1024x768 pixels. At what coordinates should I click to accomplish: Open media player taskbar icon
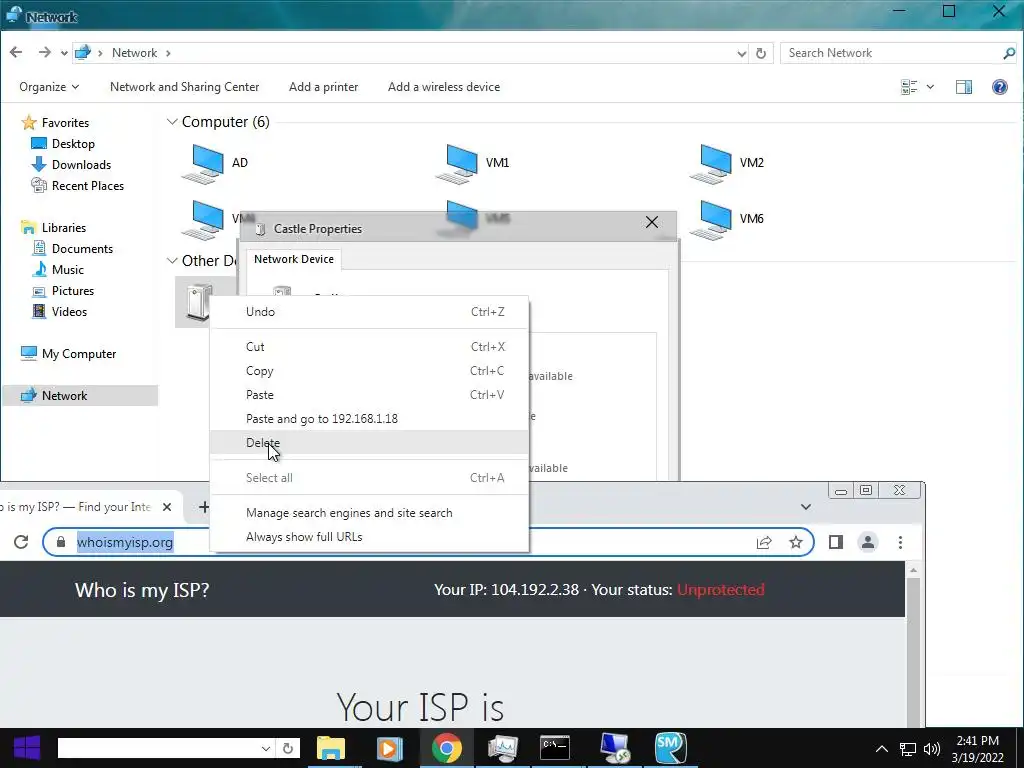click(389, 748)
